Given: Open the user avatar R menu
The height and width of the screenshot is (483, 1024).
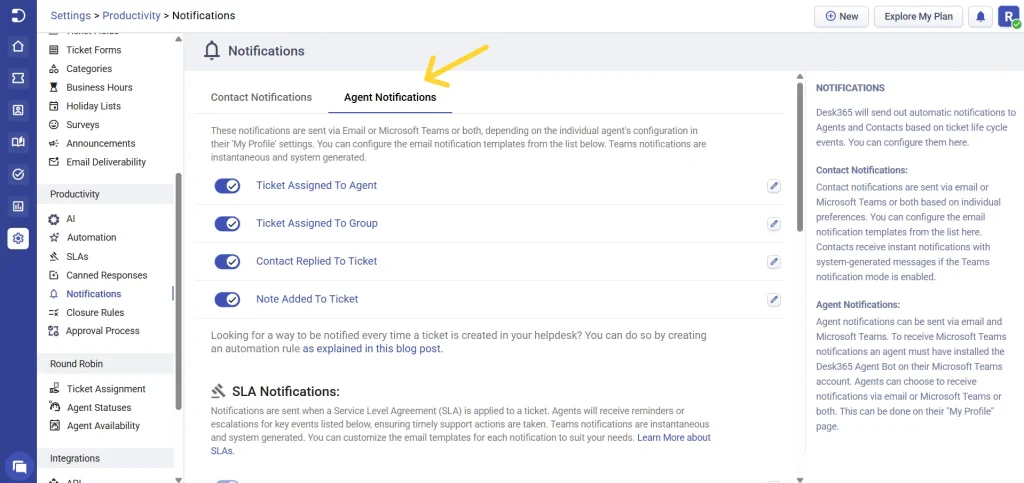Looking at the screenshot, I should click(1008, 16).
